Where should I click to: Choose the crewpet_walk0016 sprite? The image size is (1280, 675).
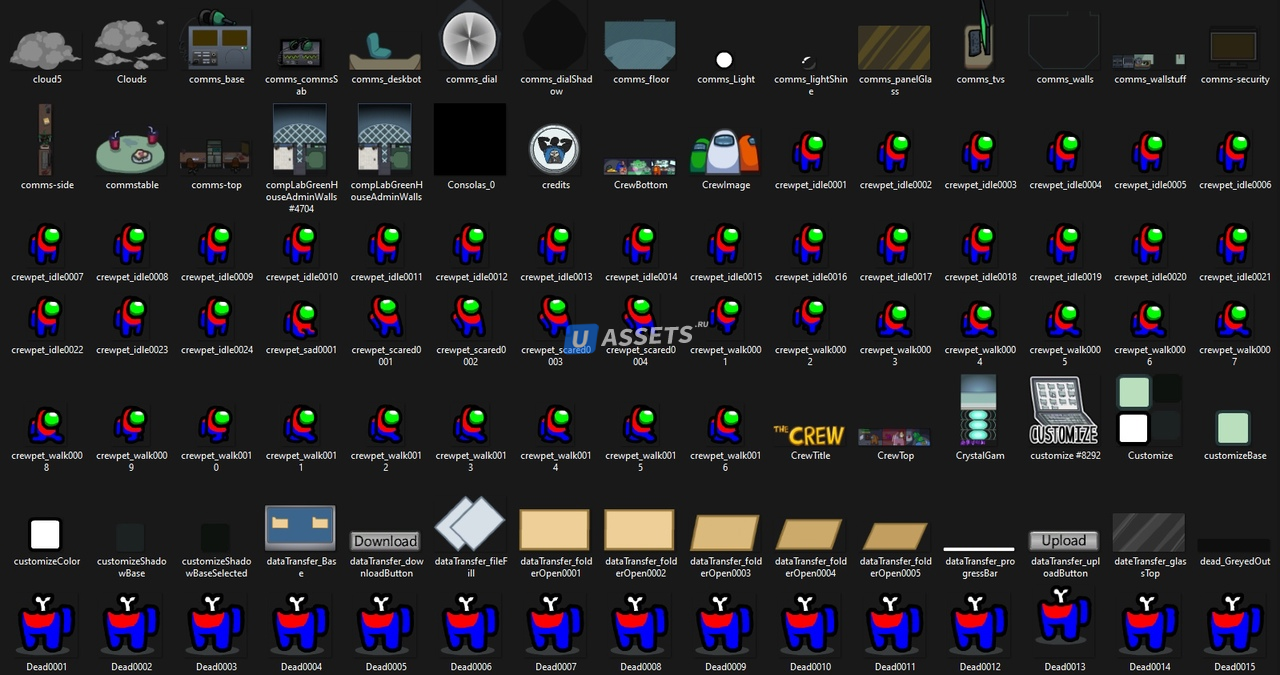[725, 424]
